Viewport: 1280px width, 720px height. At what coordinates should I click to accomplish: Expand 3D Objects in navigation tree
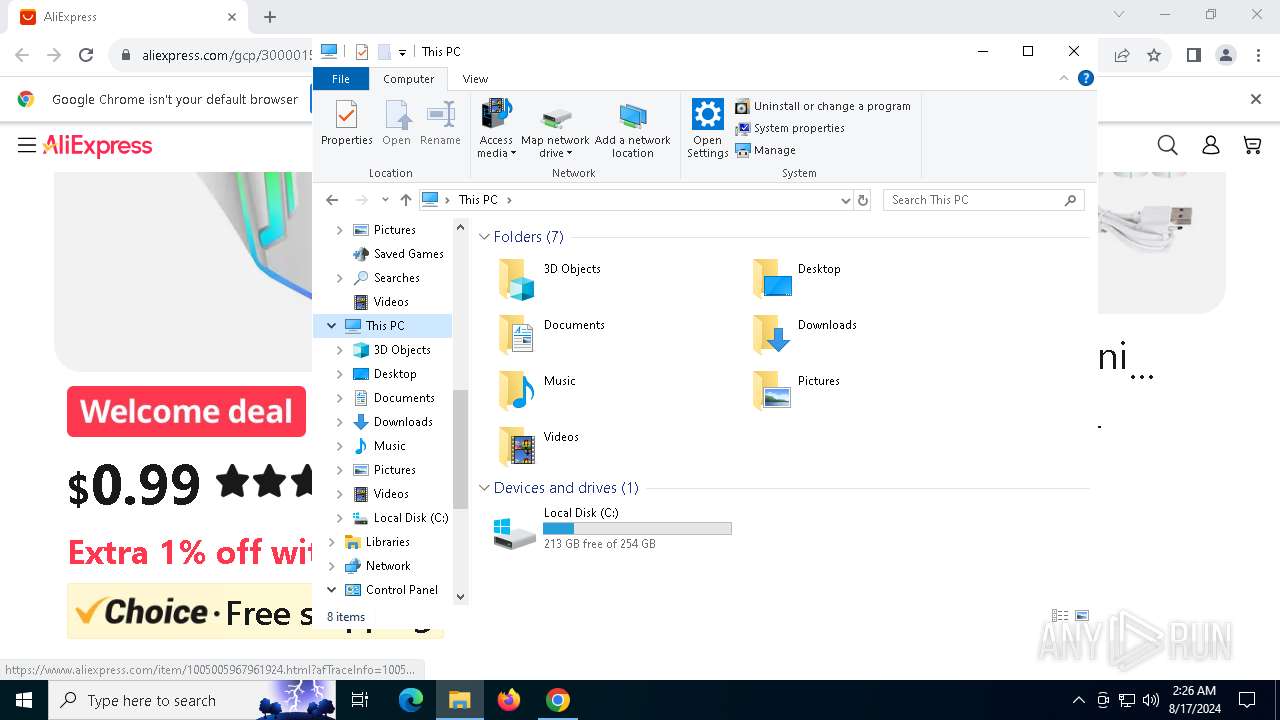pyautogui.click(x=339, y=350)
